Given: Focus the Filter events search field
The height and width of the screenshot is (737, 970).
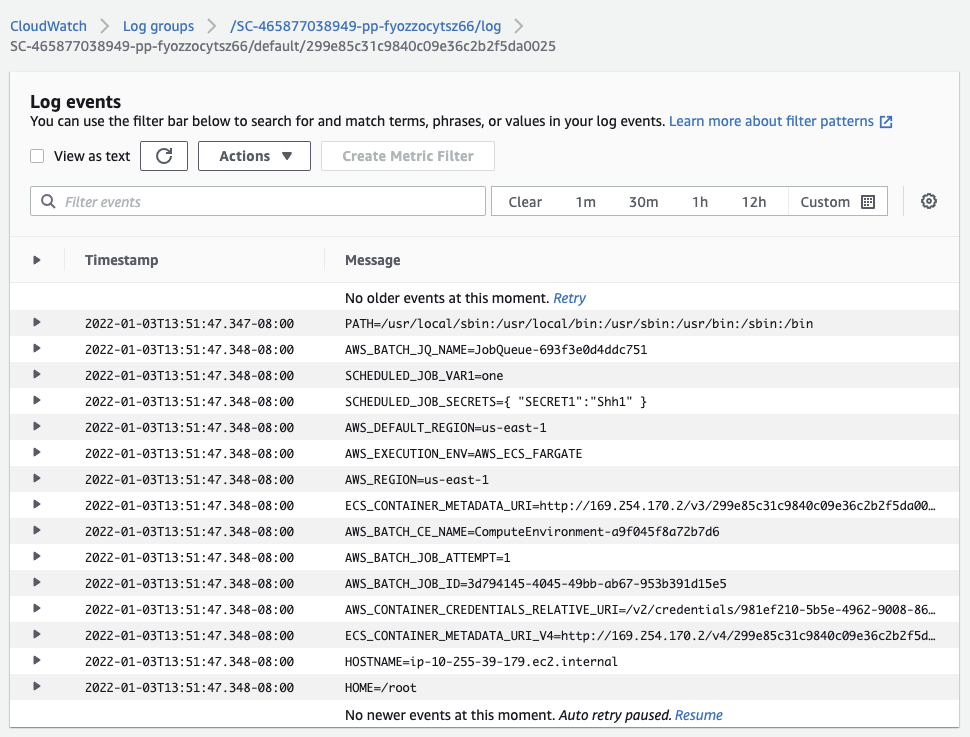Looking at the screenshot, I should pyautogui.click(x=270, y=202).
